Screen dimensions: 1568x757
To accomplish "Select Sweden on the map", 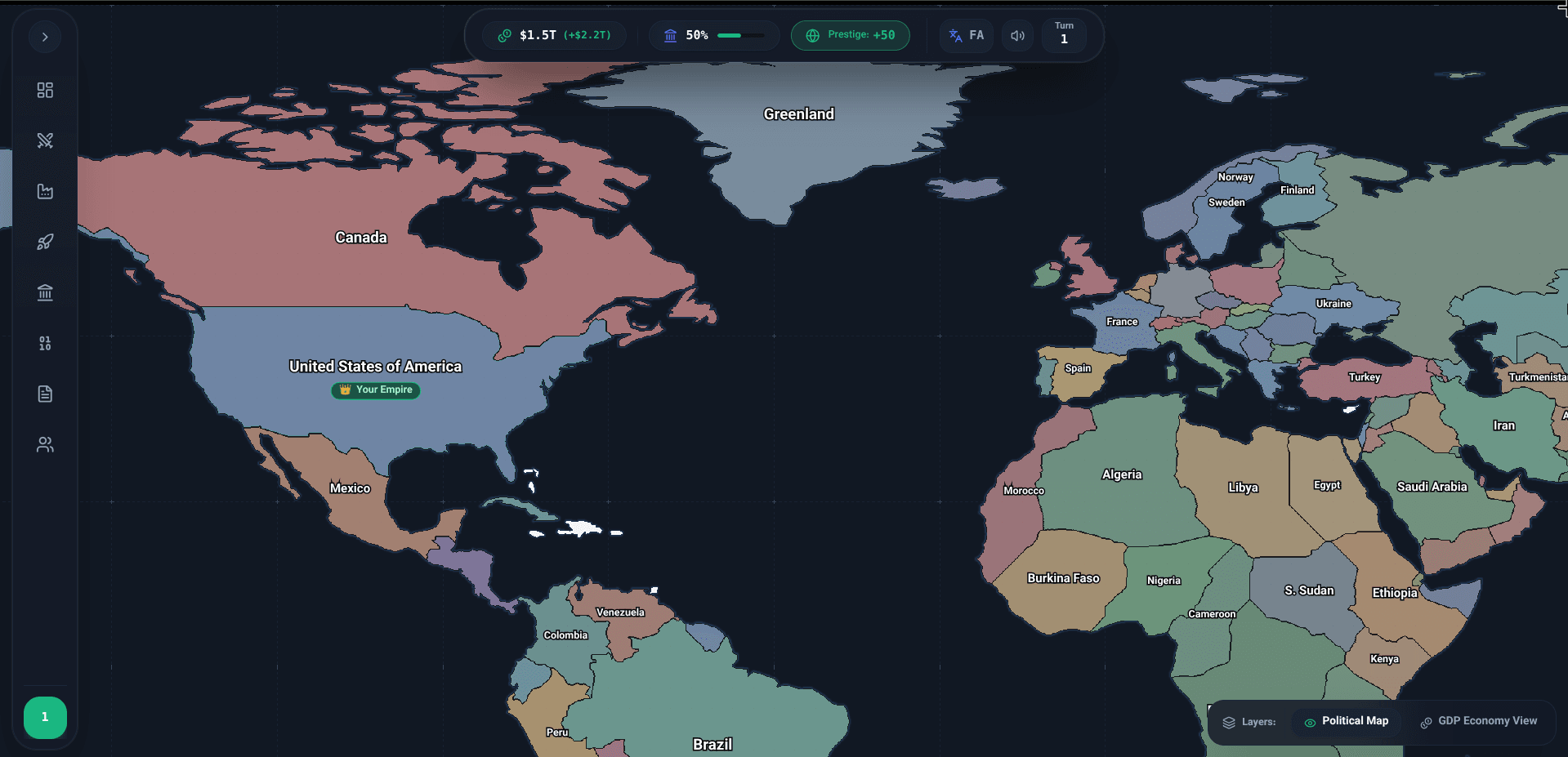I will (x=1226, y=203).
